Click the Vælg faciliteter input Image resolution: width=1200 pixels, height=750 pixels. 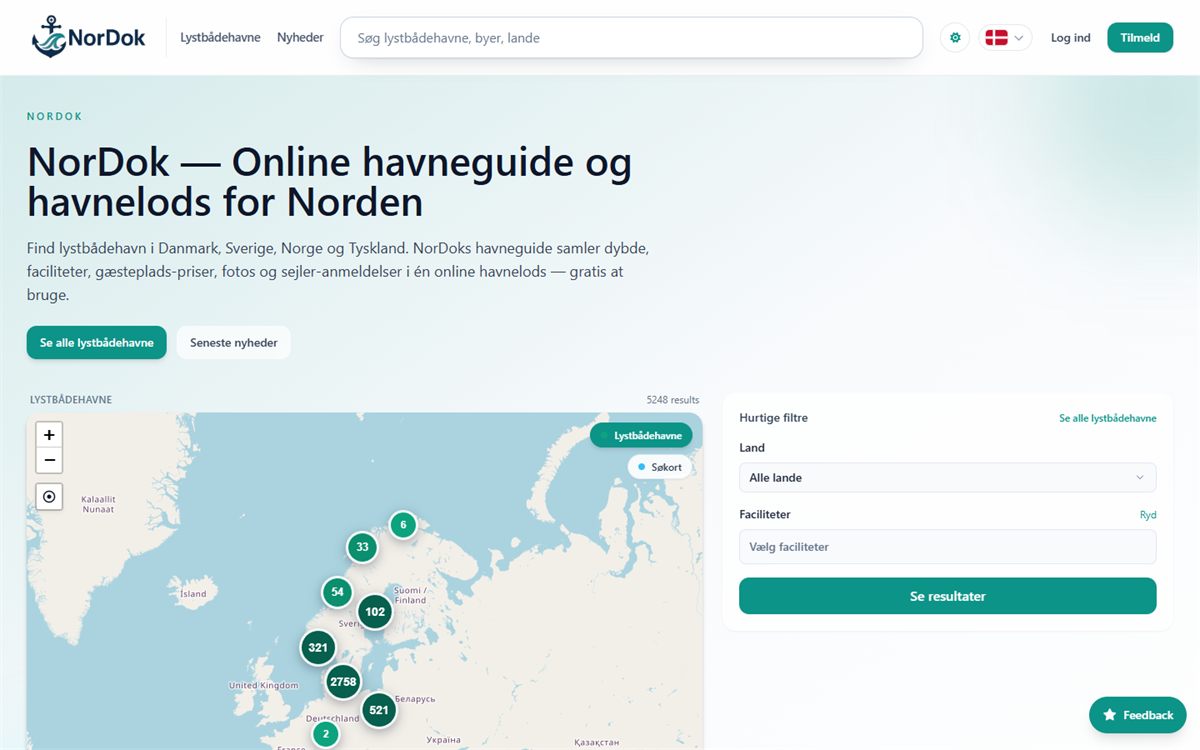tap(947, 547)
